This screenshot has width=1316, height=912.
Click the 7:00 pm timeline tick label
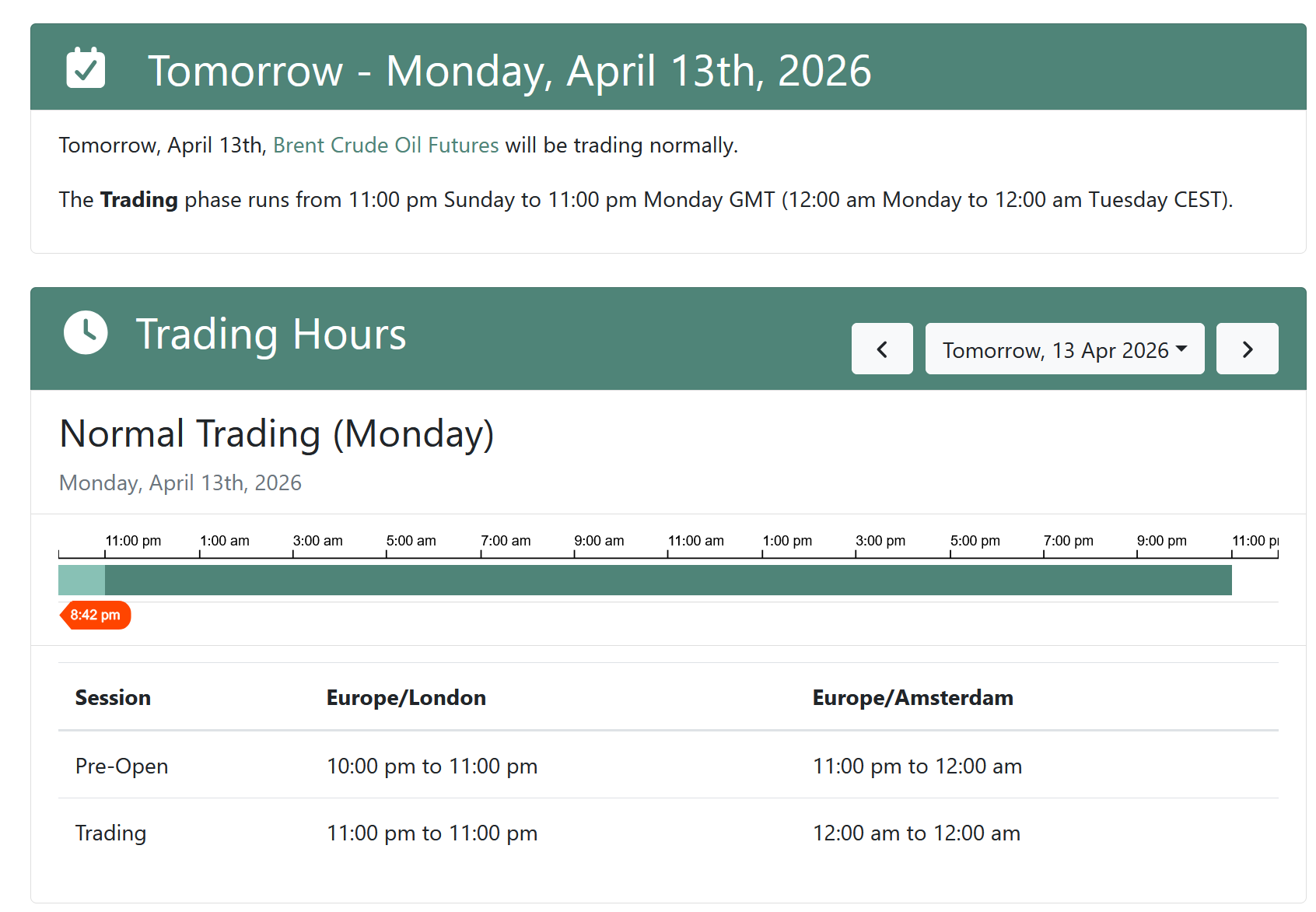(x=1069, y=540)
